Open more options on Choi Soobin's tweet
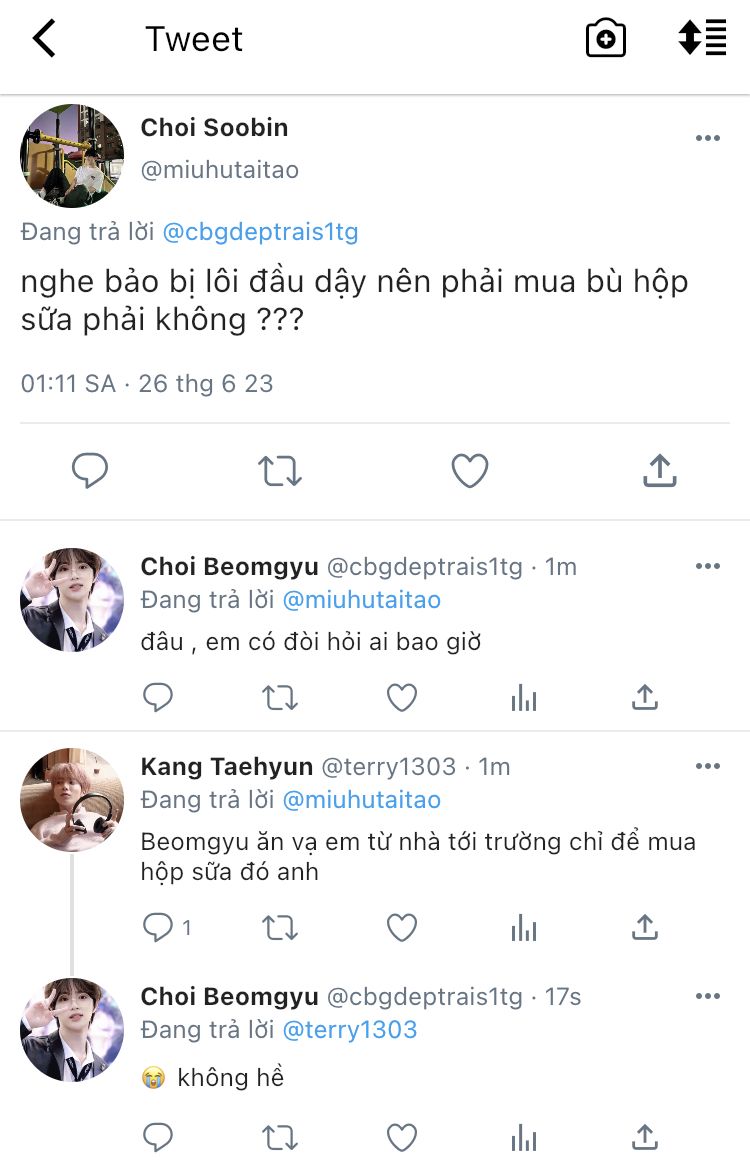750x1167 pixels. (708, 138)
